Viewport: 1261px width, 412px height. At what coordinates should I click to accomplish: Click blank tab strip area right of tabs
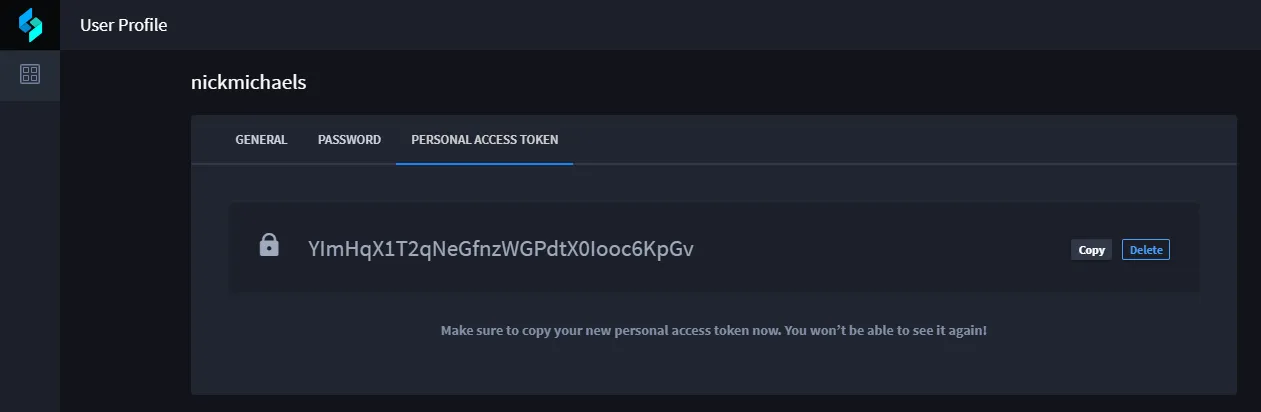pyautogui.click(x=900, y=140)
